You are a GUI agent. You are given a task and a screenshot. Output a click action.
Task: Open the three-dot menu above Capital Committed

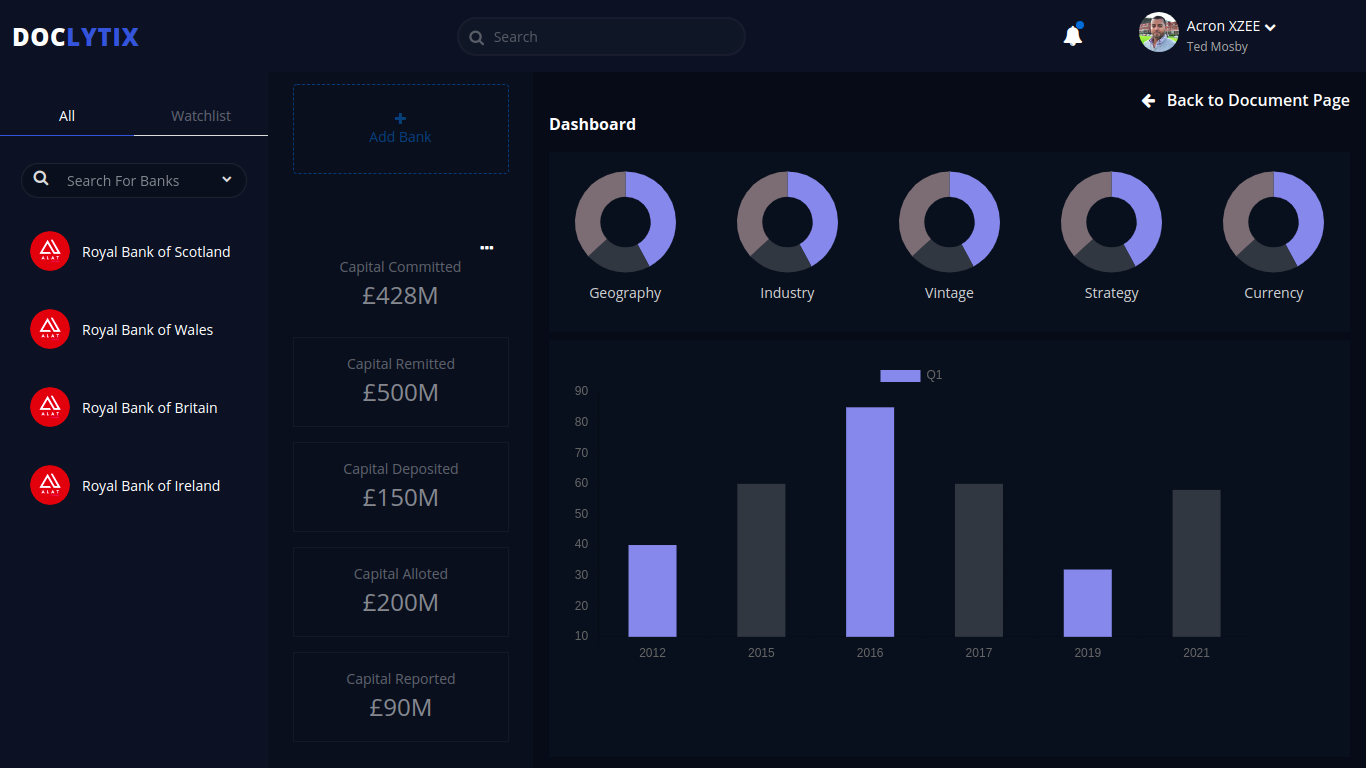click(487, 247)
